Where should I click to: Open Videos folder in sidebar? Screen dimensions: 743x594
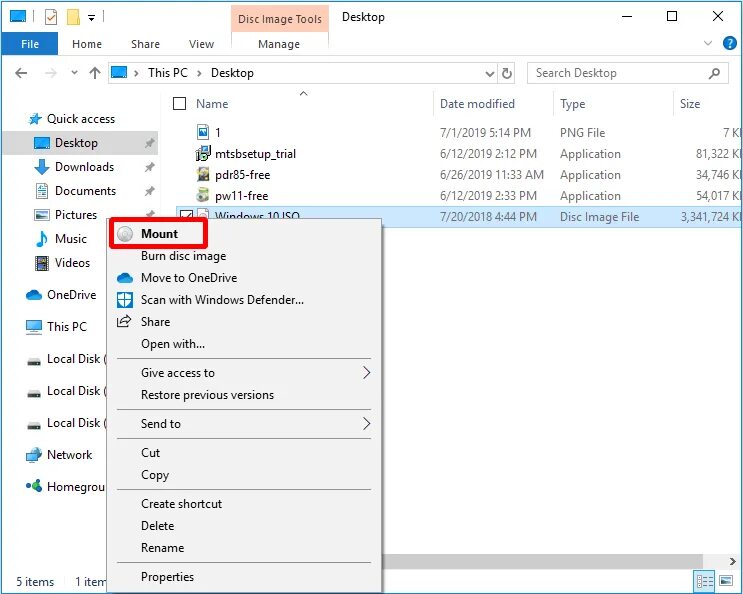click(72, 262)
